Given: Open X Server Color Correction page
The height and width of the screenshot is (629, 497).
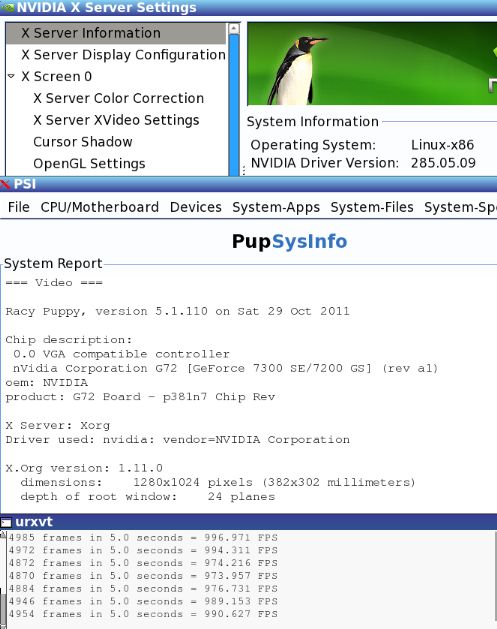Looking at the screenshot, I should 118,98.
